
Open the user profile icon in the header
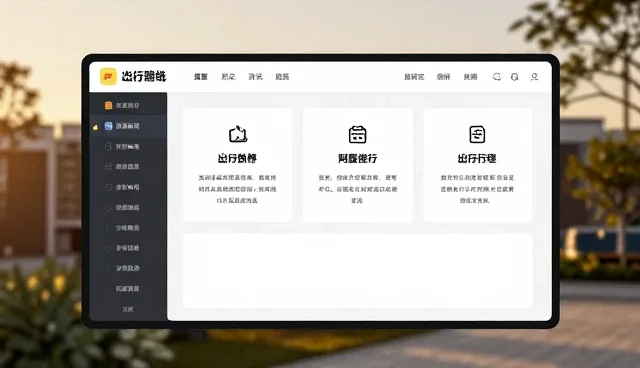534,77
